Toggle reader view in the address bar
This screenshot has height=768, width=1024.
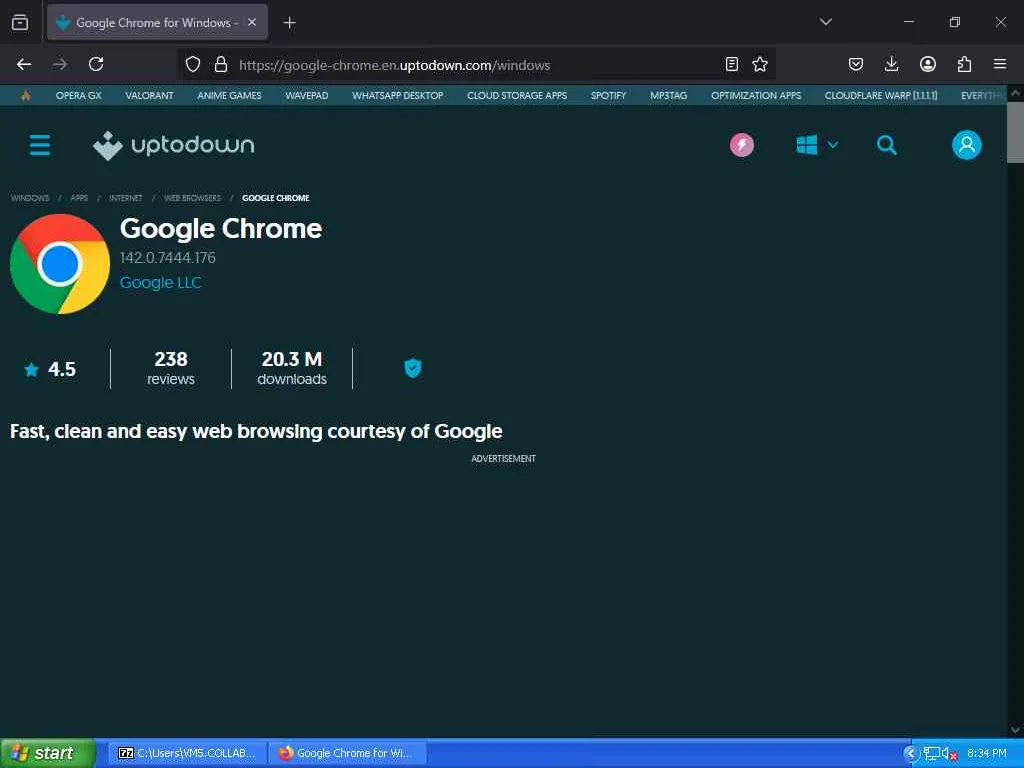pos(731,64)
